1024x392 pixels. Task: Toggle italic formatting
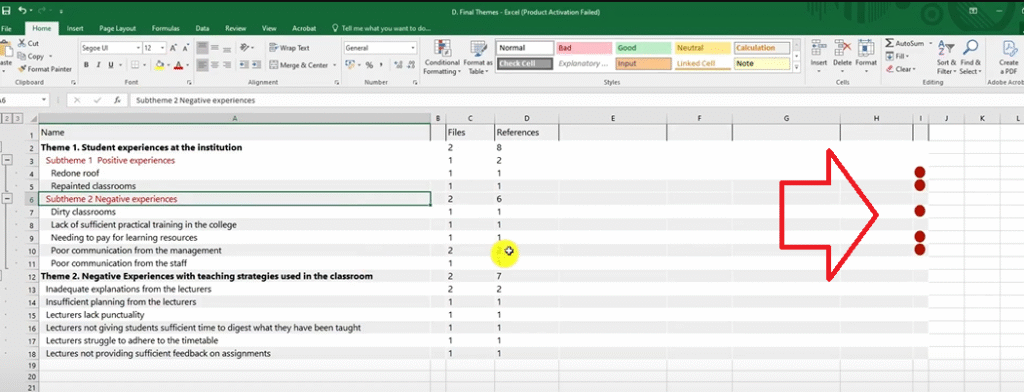tap(99, 65)
